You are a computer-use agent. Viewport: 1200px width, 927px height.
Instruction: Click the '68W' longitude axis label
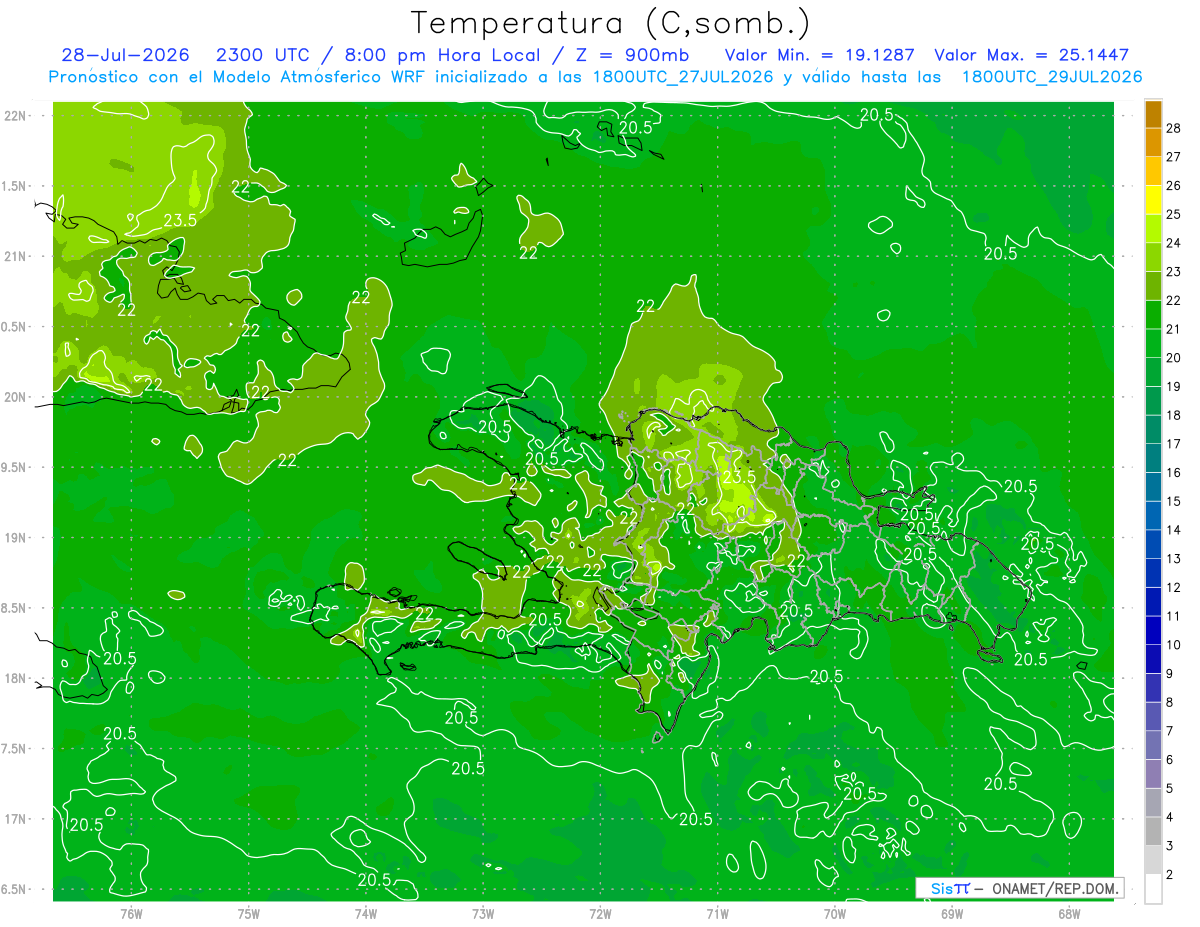(1069, 913)
